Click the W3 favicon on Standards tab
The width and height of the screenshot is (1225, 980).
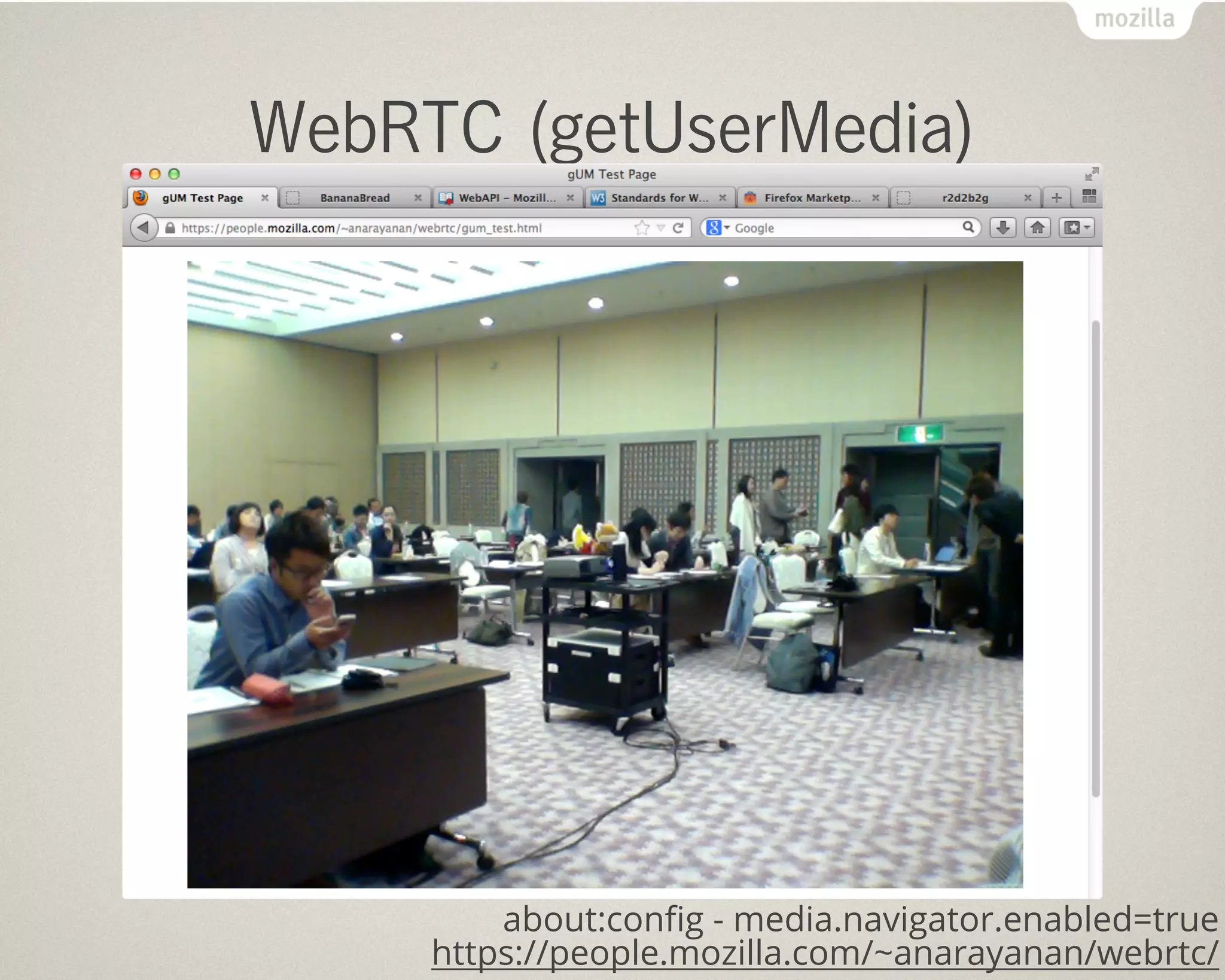[x=598, y=198]
